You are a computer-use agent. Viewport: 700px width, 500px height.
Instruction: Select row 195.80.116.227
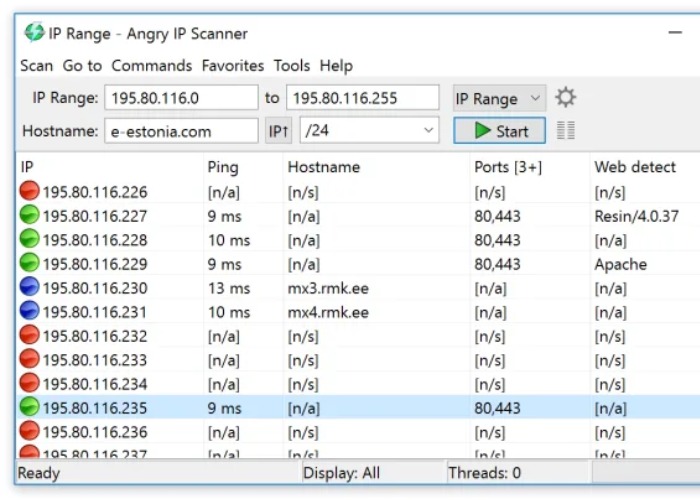pos(357,216)
